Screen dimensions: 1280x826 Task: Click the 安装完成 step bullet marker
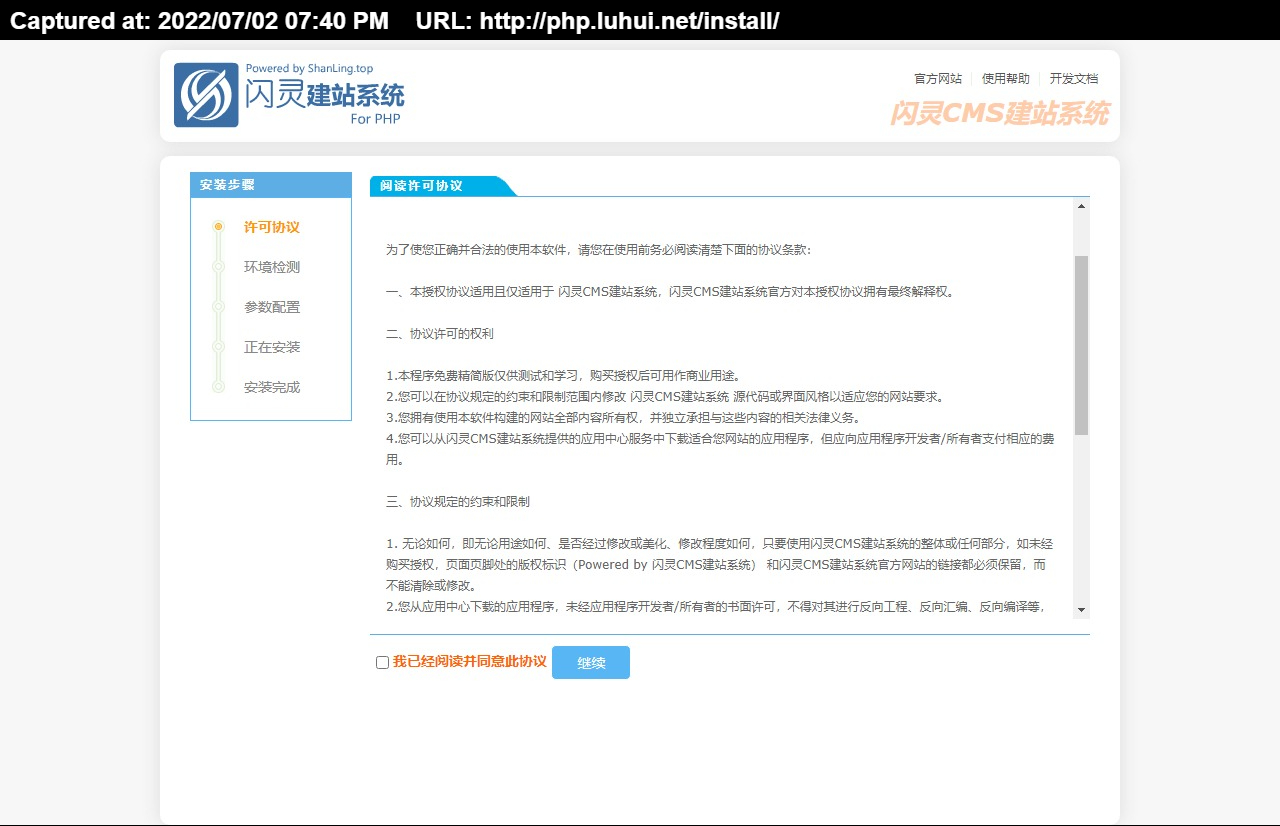point(218,387)
